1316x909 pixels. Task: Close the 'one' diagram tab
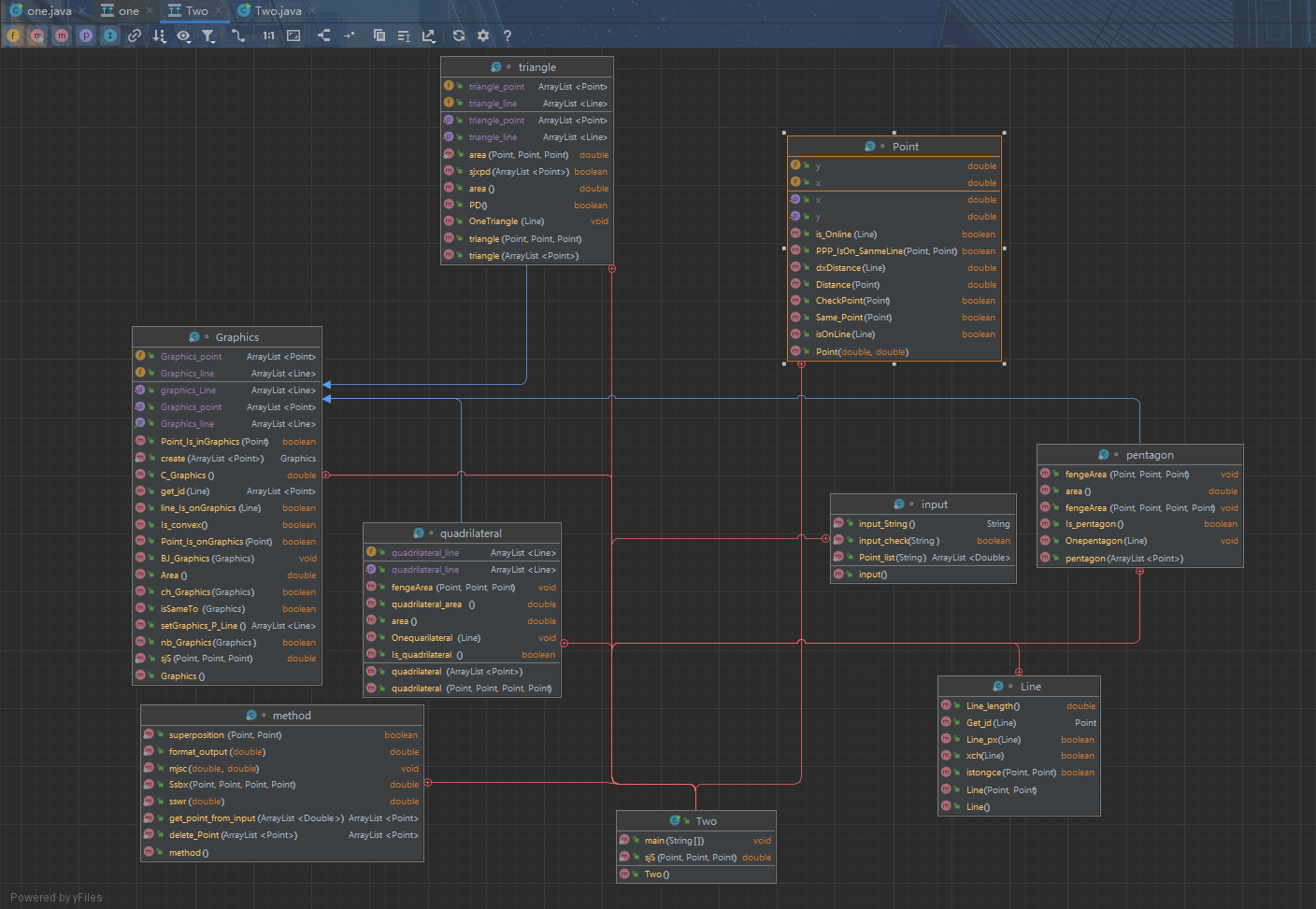[150, 11]
